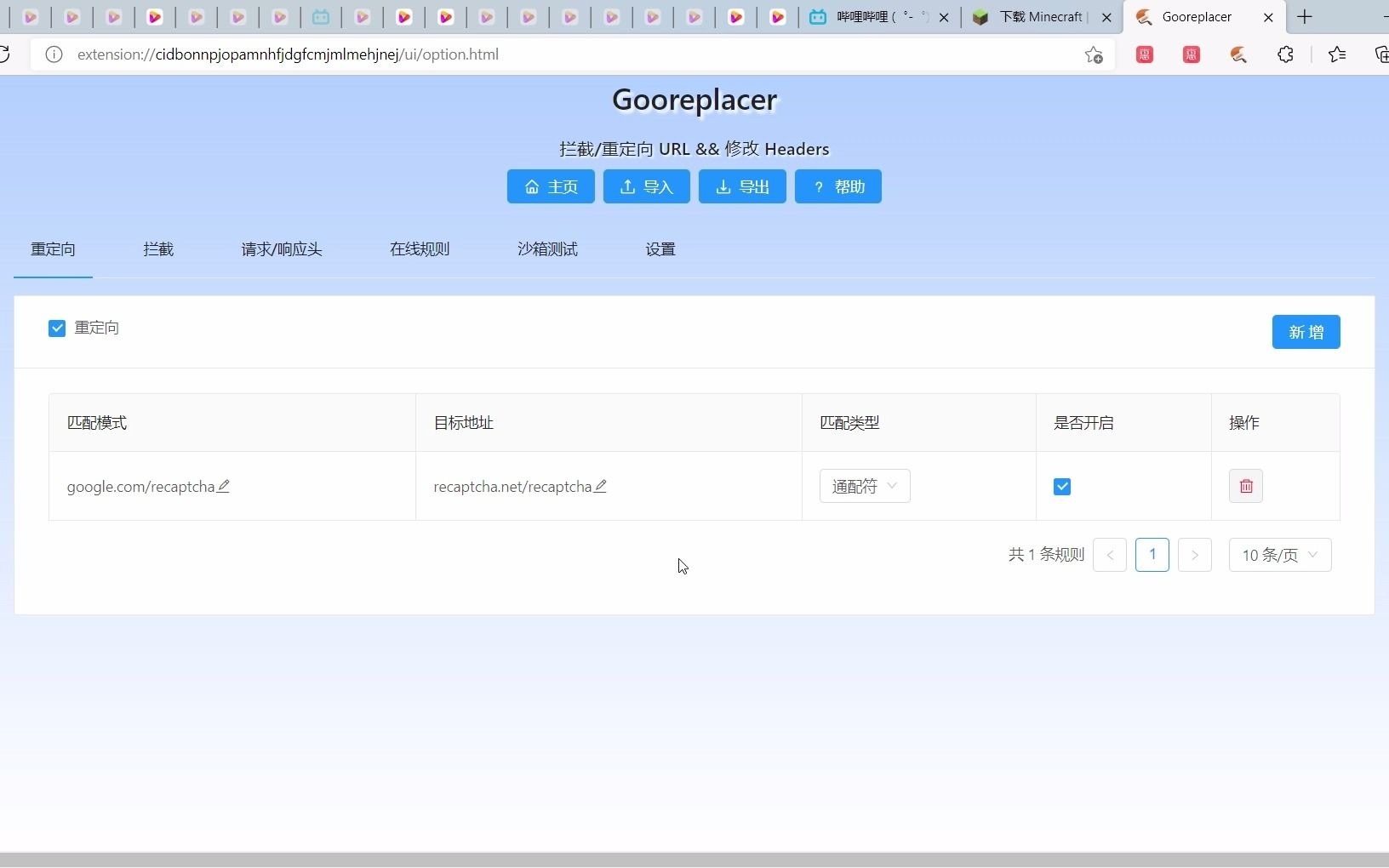Click the 新增 button to add a rule

(1306, 332)
